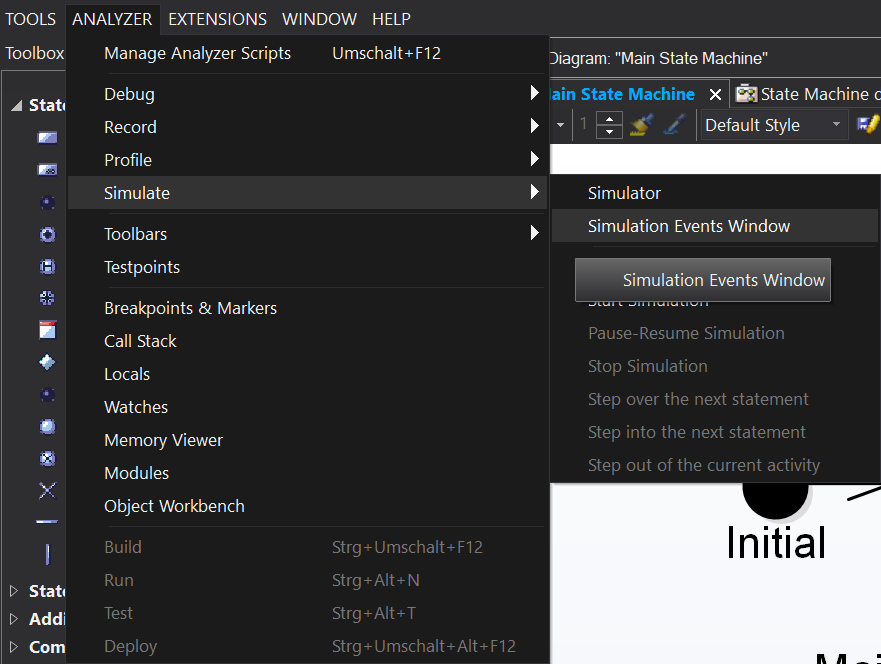The image size is (881, 664).
Task: Choose the Final state toolbox icon
Action: click(47, 234)
